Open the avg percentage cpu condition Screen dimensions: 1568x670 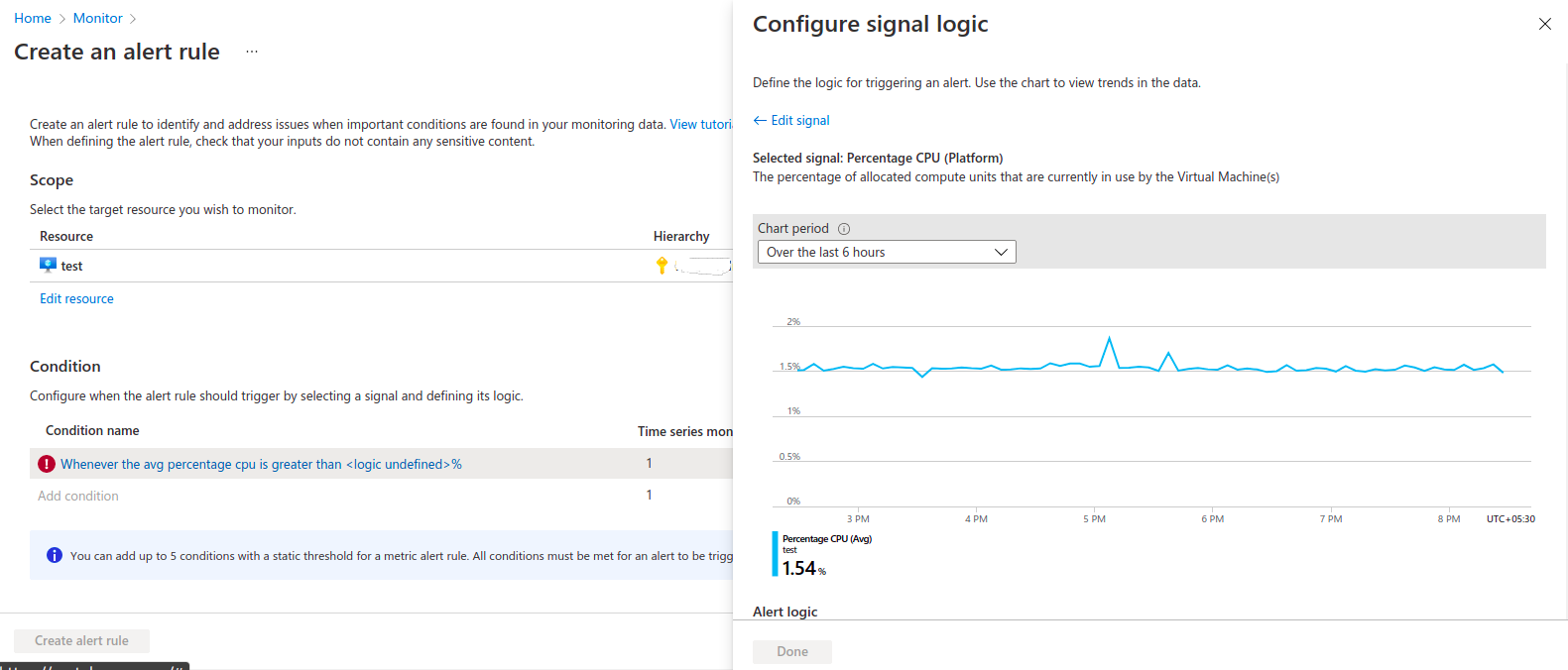coord(261,464)
